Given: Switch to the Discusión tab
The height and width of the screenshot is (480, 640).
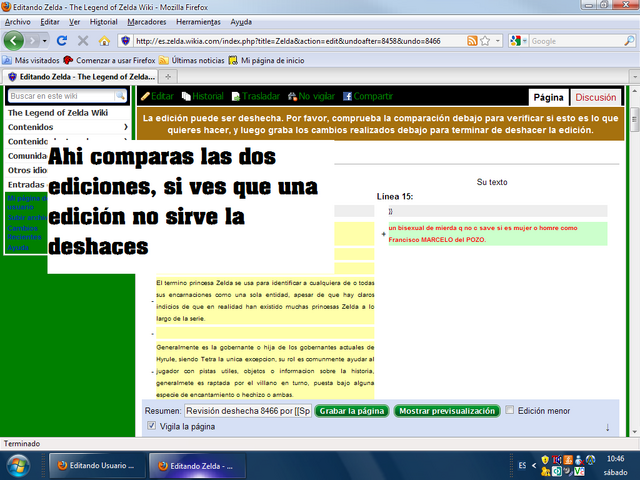Looking at the screenshot, I should pyautogui.click(x=596, y=98).
